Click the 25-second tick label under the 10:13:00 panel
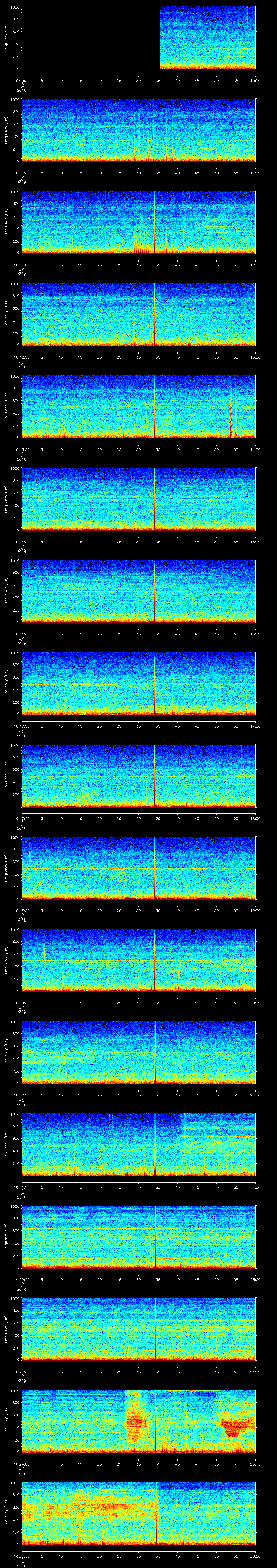 pos(119,449)
